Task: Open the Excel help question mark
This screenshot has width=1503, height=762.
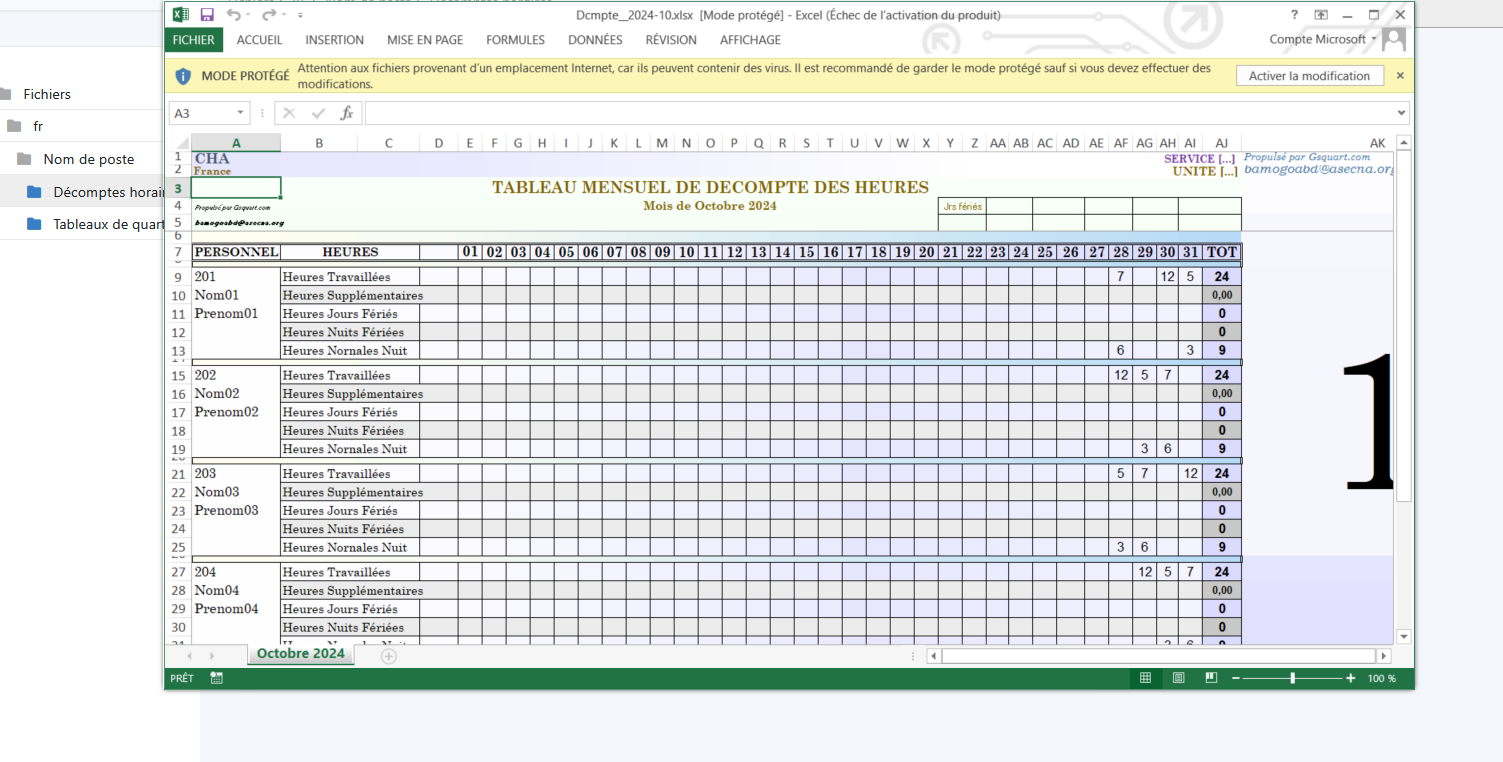Action: click(1295, 15)
